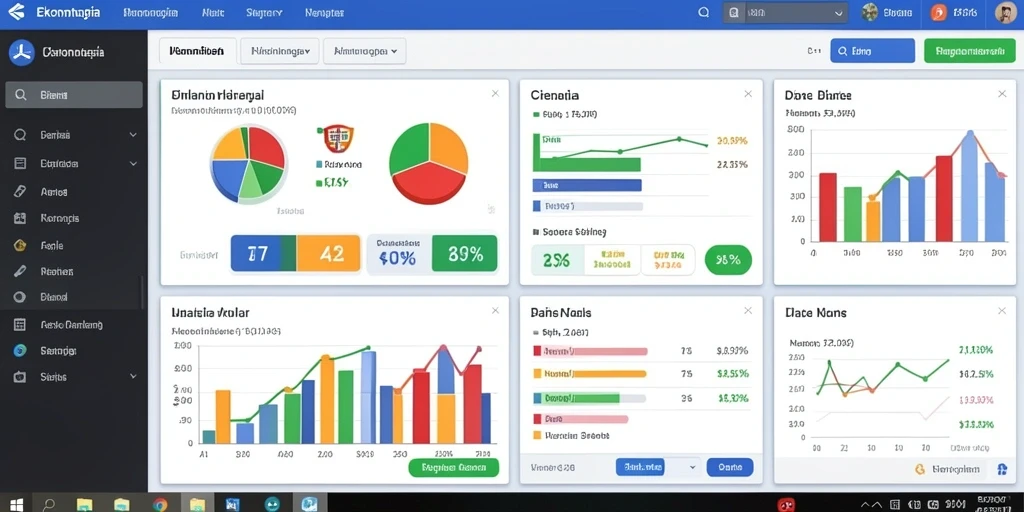Viewport: 1024px width, 512px height.
Task: Click the blue round icon beside 'Seronge' in the sidebar
Action: pyautogui.click(x=20, y=351)
